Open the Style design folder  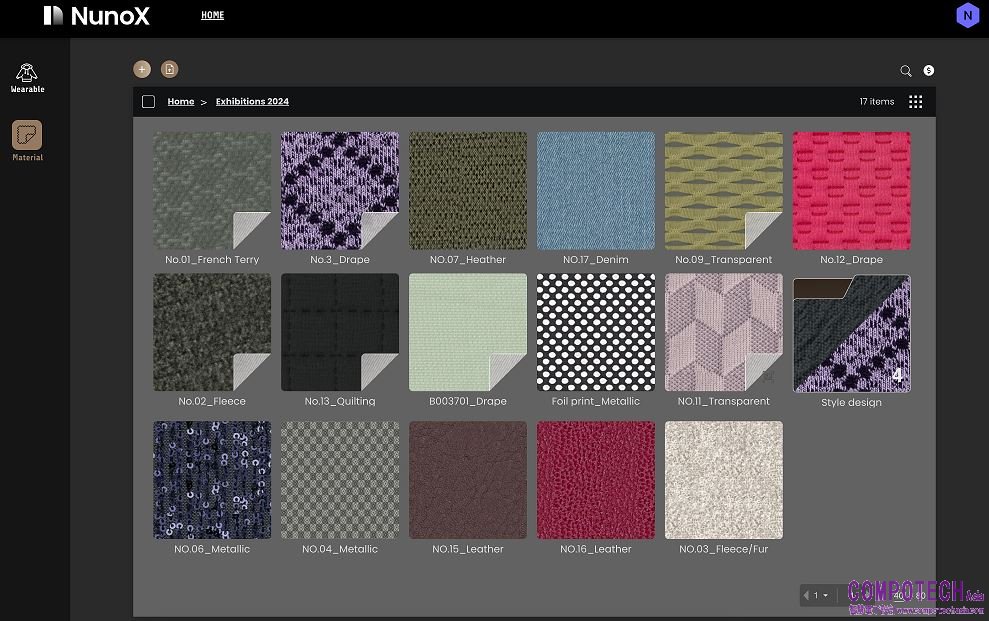coord(851,334)
